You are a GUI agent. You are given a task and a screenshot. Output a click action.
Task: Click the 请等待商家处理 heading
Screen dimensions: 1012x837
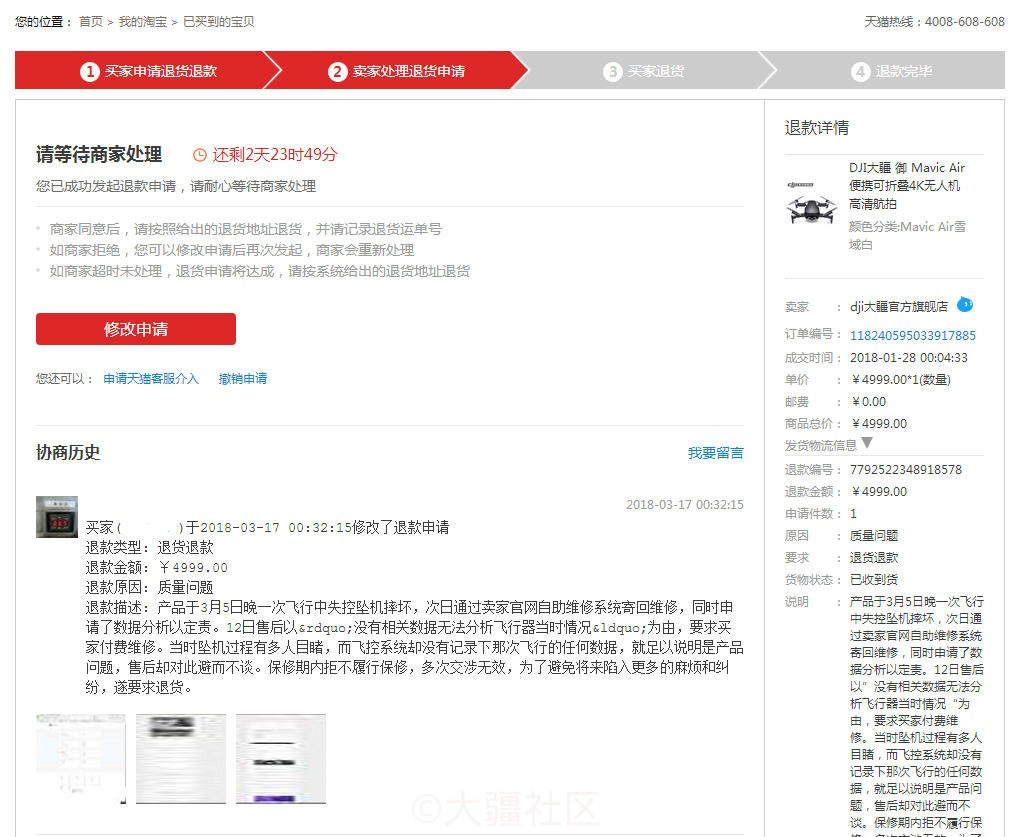pos(99,155)
